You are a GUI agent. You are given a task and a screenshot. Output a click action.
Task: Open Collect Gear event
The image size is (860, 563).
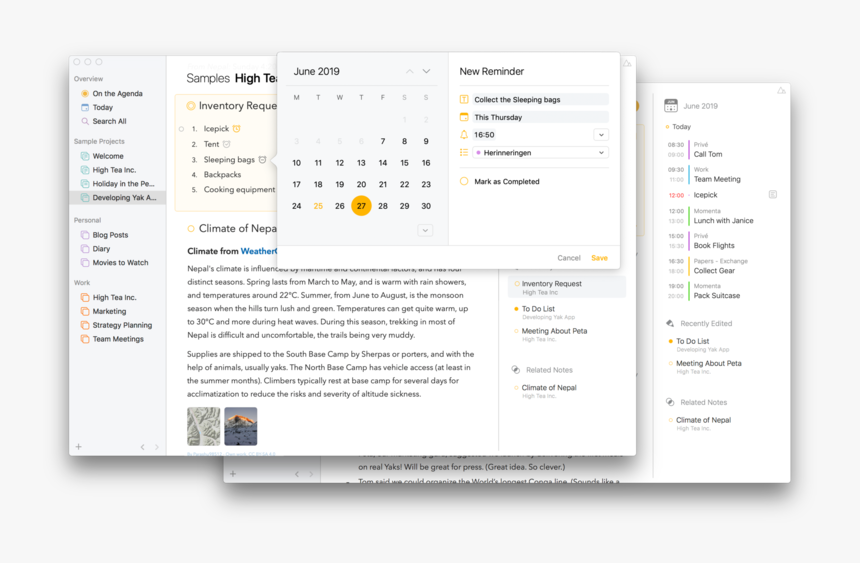tap(714, 271)
